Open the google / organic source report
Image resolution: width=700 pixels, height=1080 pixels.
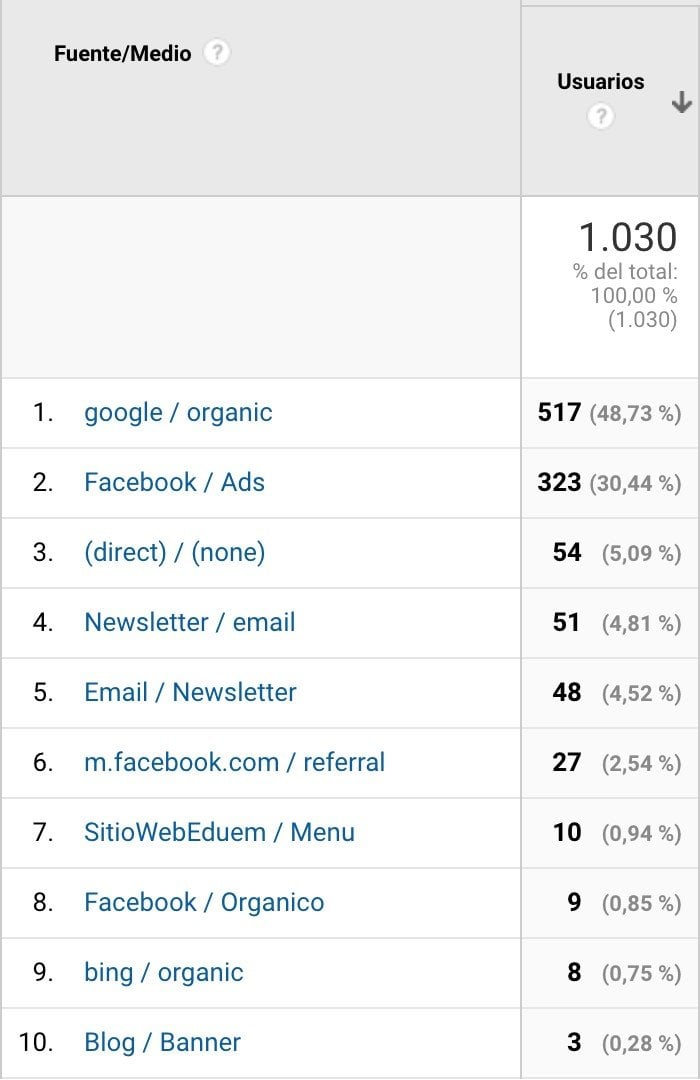point(178,412)
